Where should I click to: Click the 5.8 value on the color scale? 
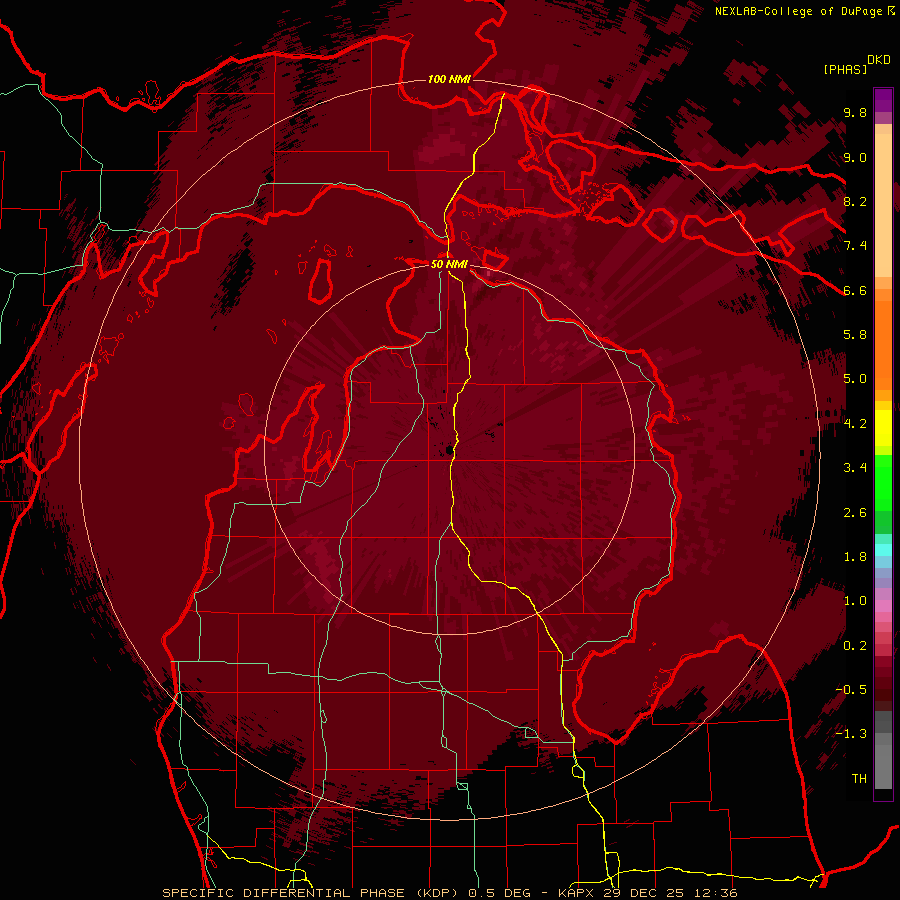(855, 335)
